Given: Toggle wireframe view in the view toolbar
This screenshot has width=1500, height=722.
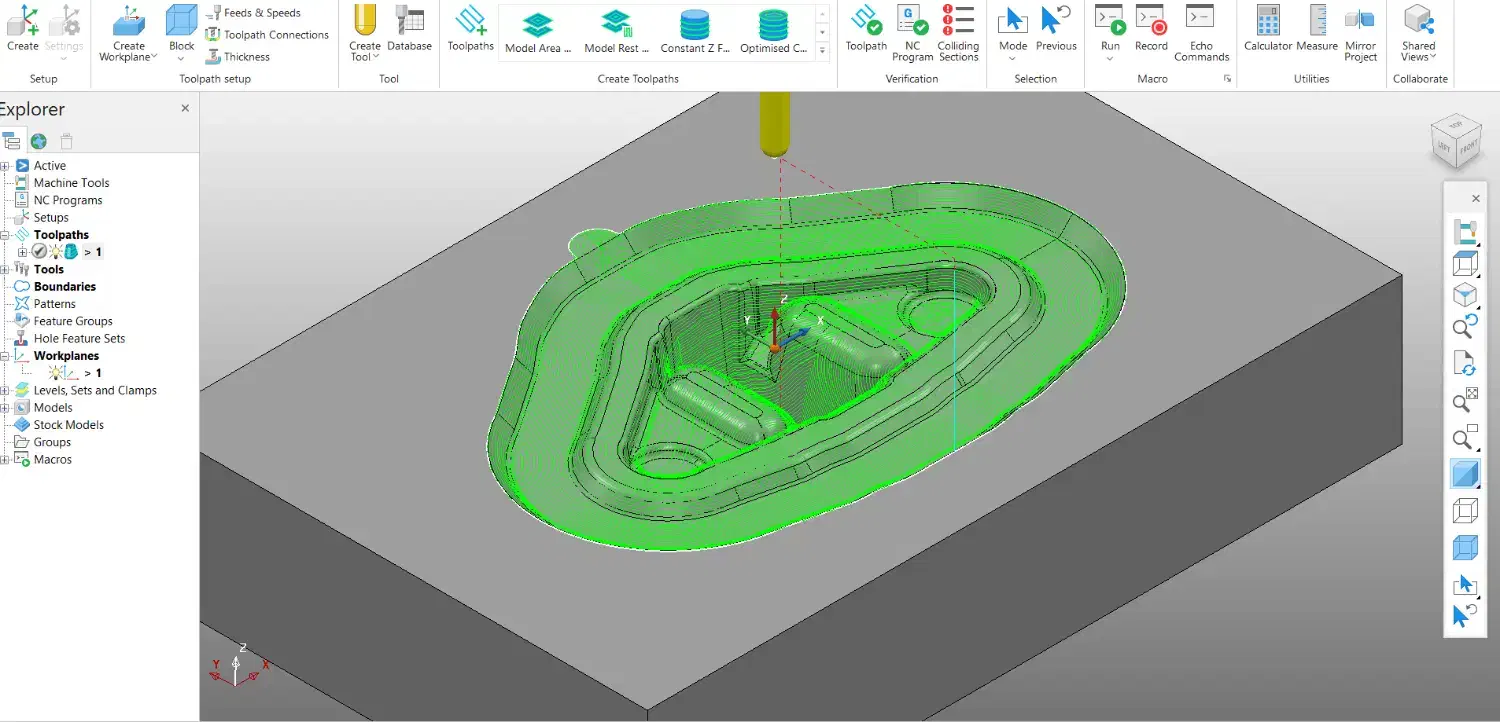Looking at the screenshot, I should (x=1465, y=511).
